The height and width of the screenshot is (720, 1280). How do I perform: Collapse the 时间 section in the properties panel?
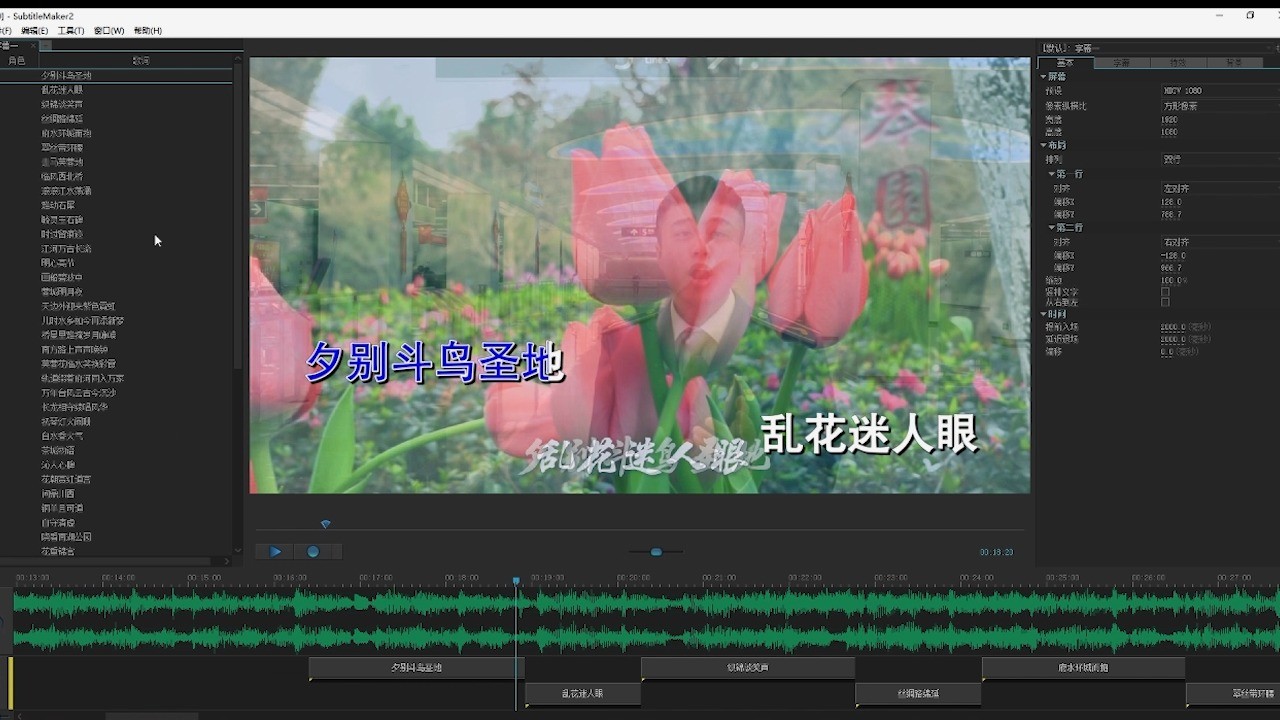1043,313
